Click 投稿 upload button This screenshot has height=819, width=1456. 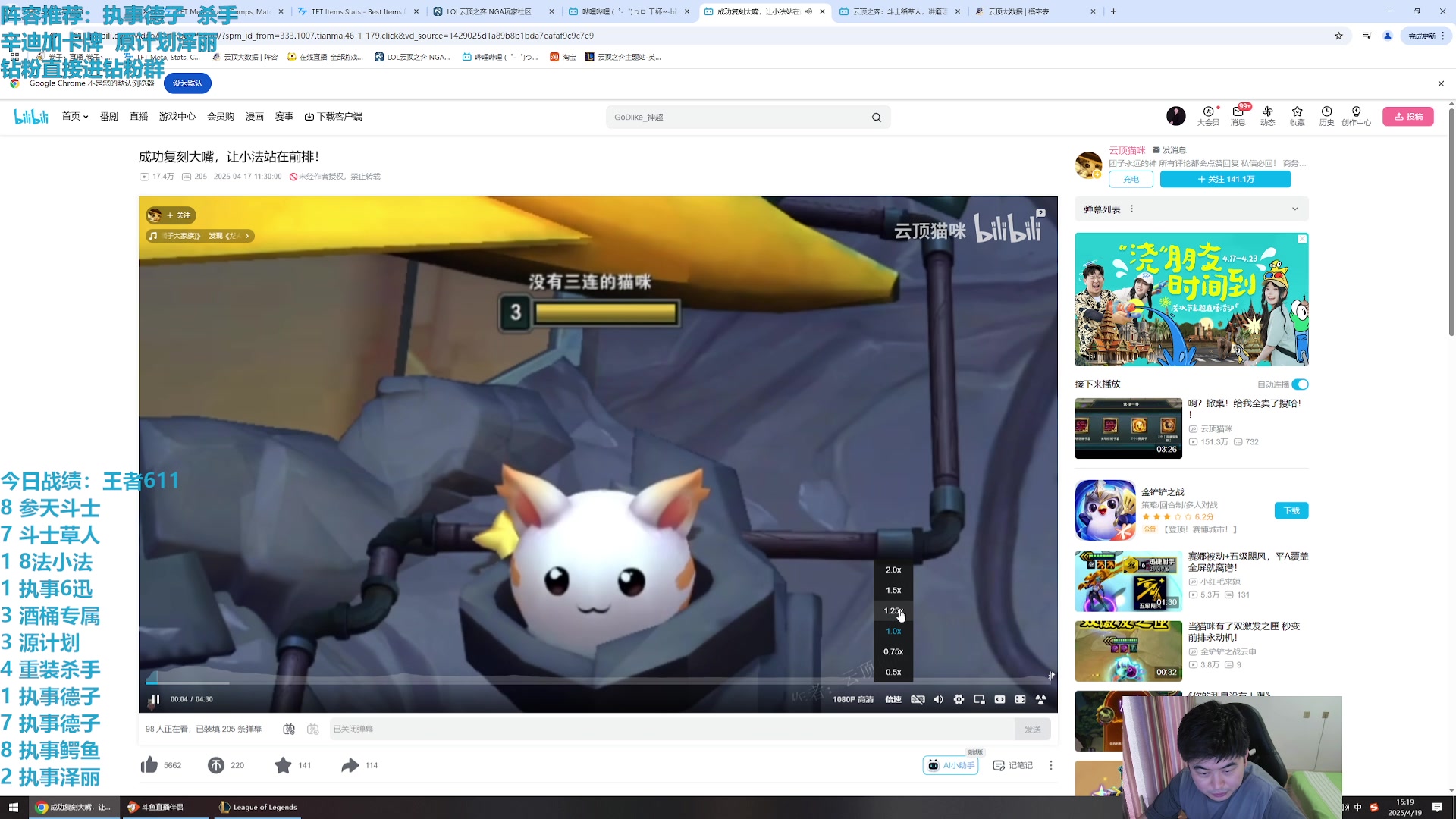(1408, 116)
